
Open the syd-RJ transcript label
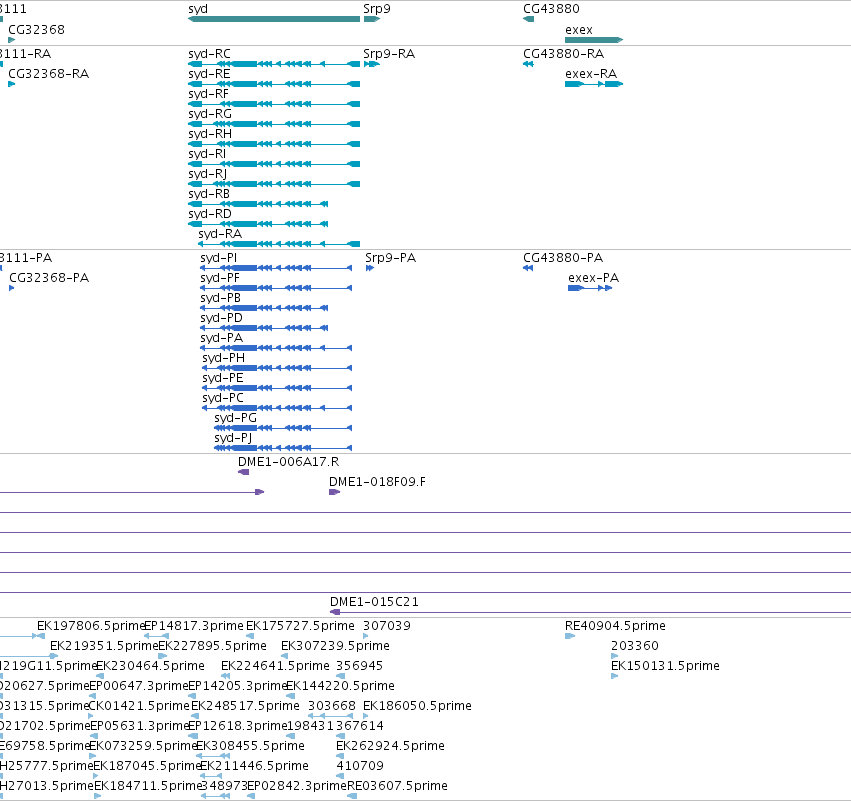point(207,174)
